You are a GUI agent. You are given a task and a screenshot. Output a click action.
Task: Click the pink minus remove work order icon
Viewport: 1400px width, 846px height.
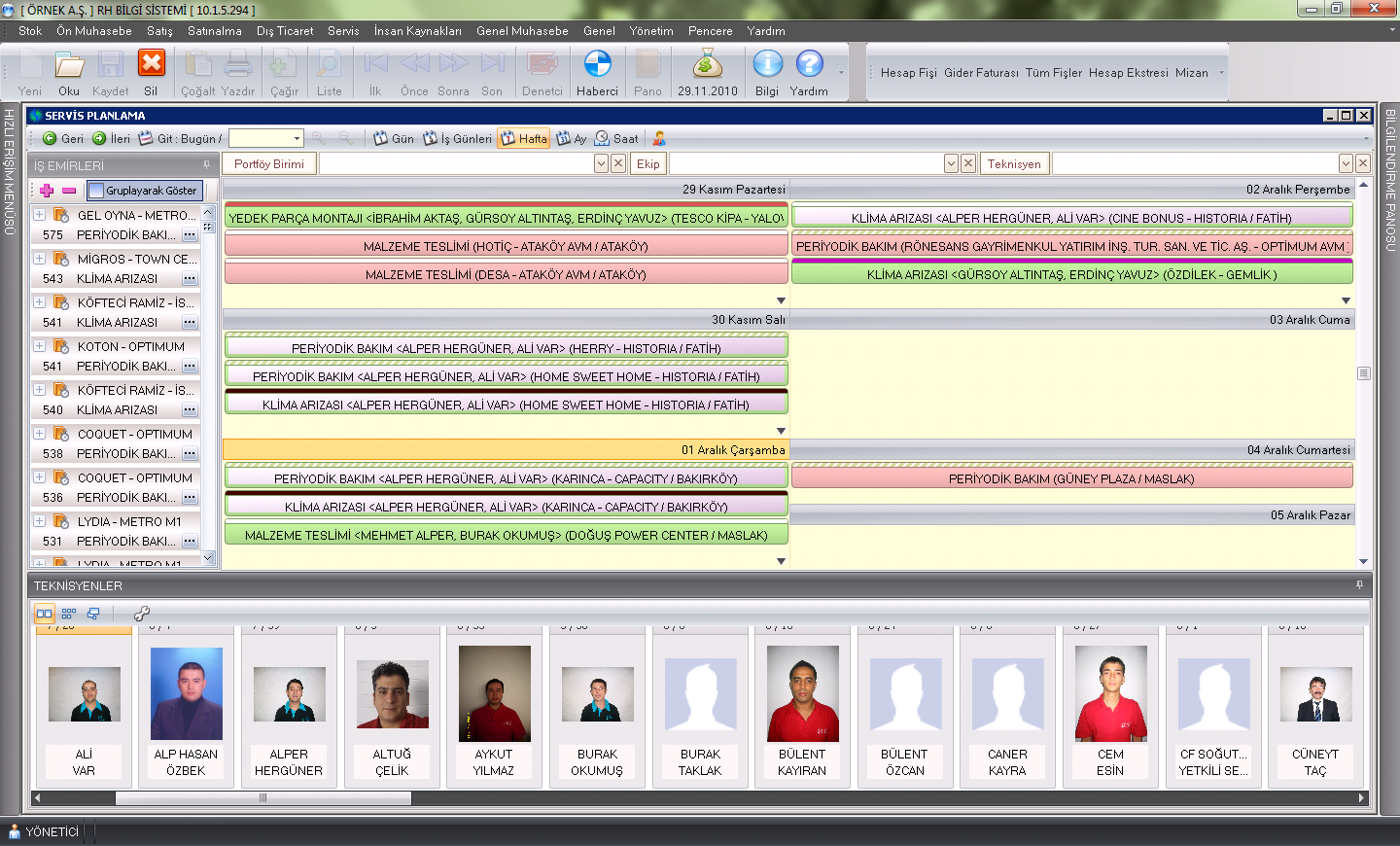click(69, 191)
